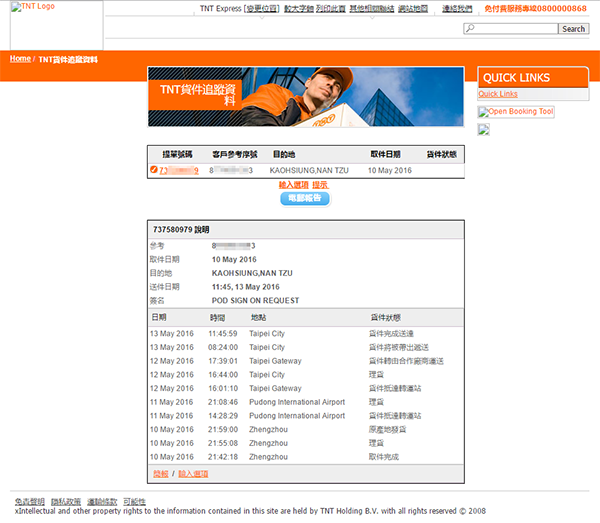Click the 08:24:00 Taipei City tracking row

click(x=306, y=347)
